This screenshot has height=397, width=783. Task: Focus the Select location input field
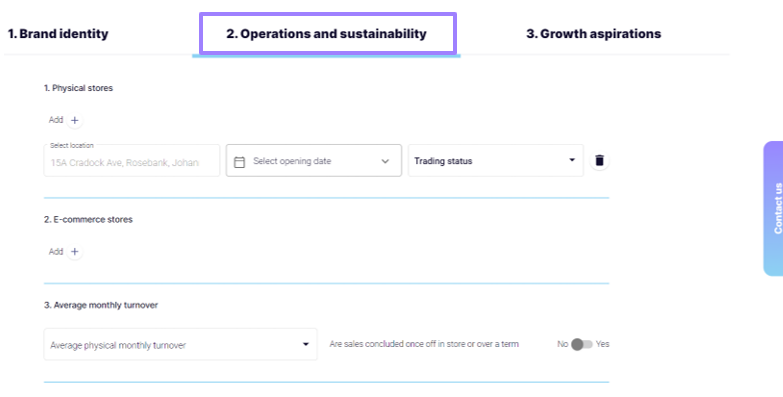coord(132,160)
